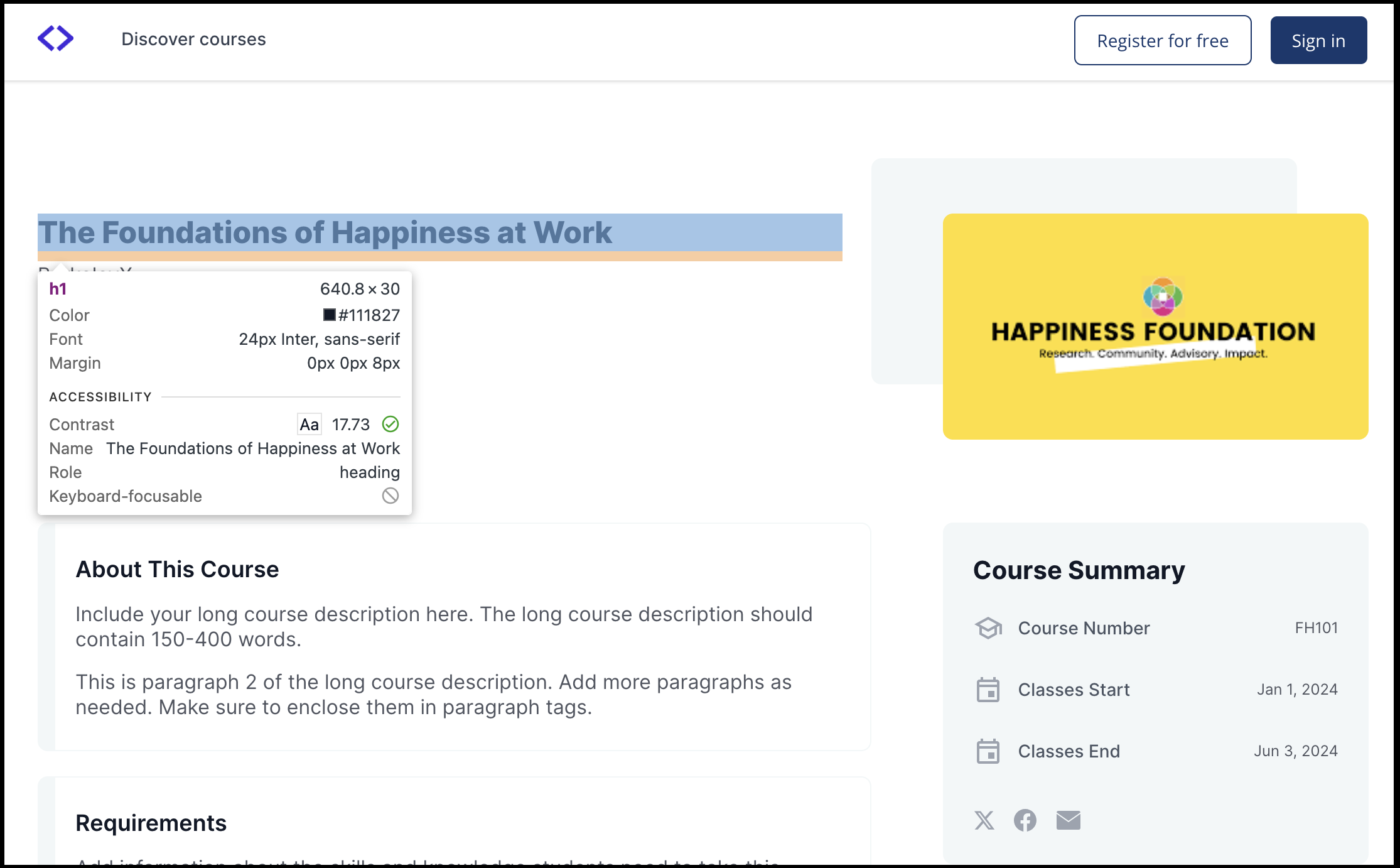Click the FH101 course number value

click(1317, 627)
